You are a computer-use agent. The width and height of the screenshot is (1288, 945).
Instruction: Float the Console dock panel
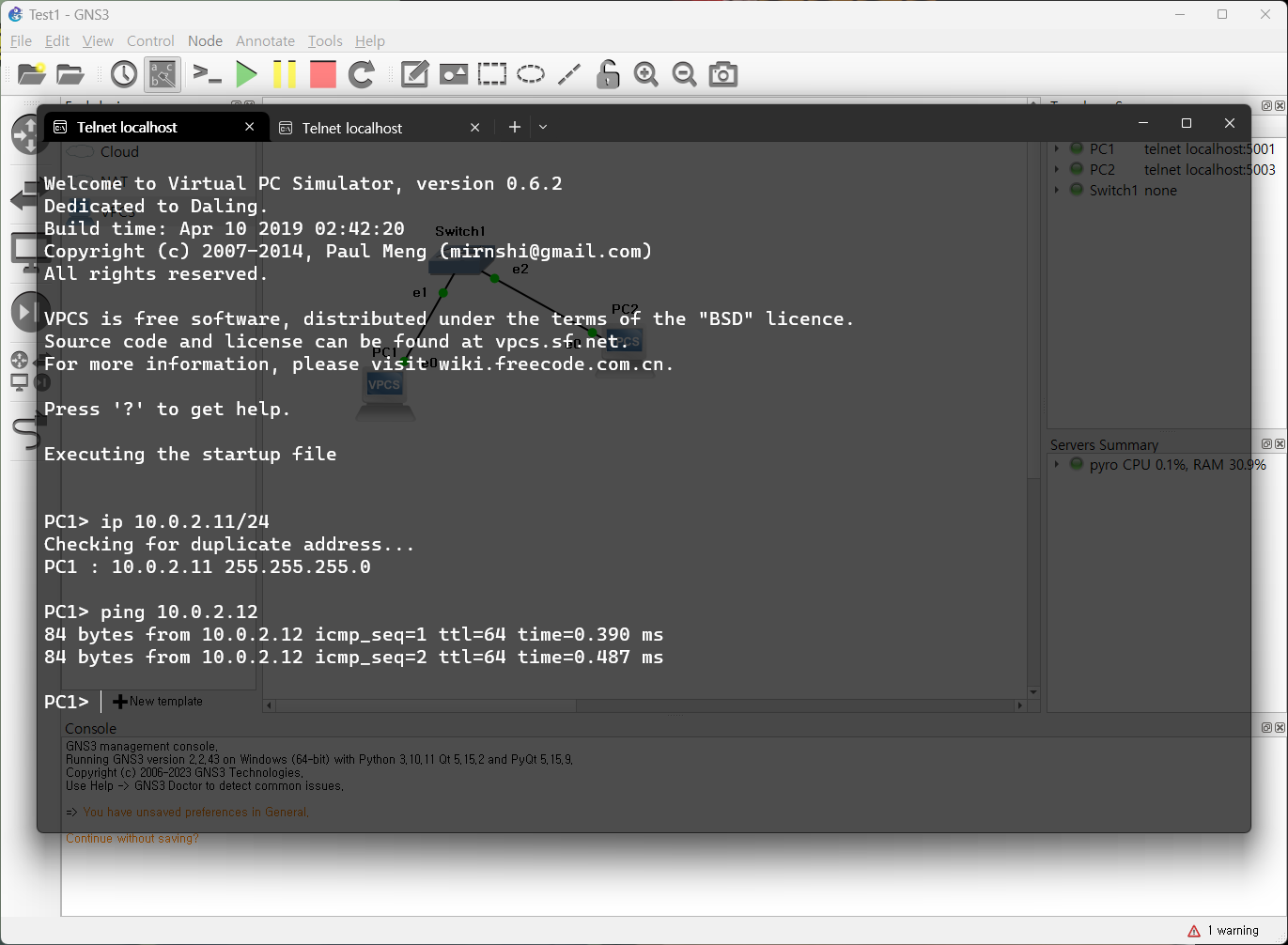[1266, 728]
